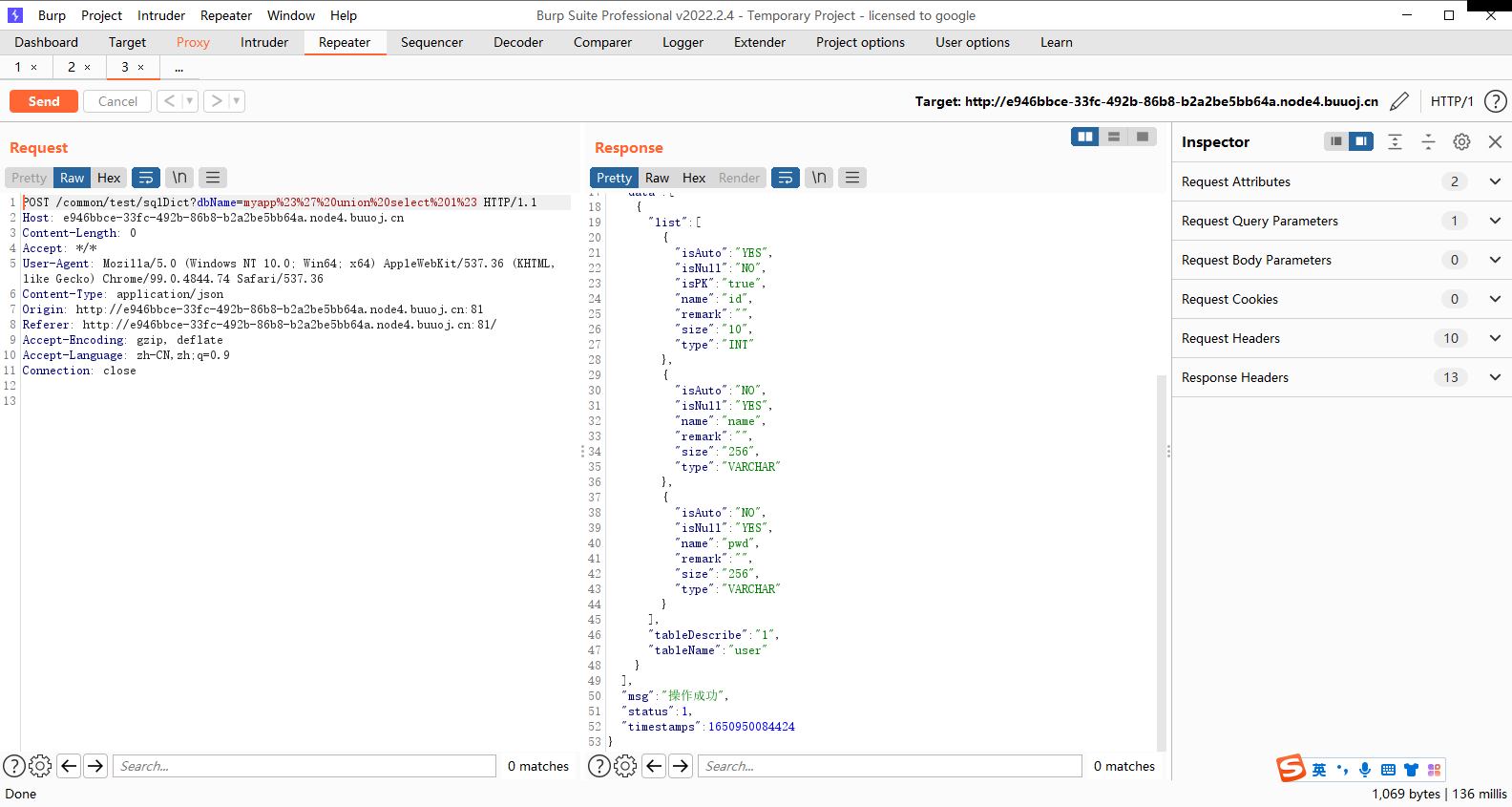Click HTTP/1 protocol label
This screenshot has width=1512, height=807.
[x=1452, y=101]
